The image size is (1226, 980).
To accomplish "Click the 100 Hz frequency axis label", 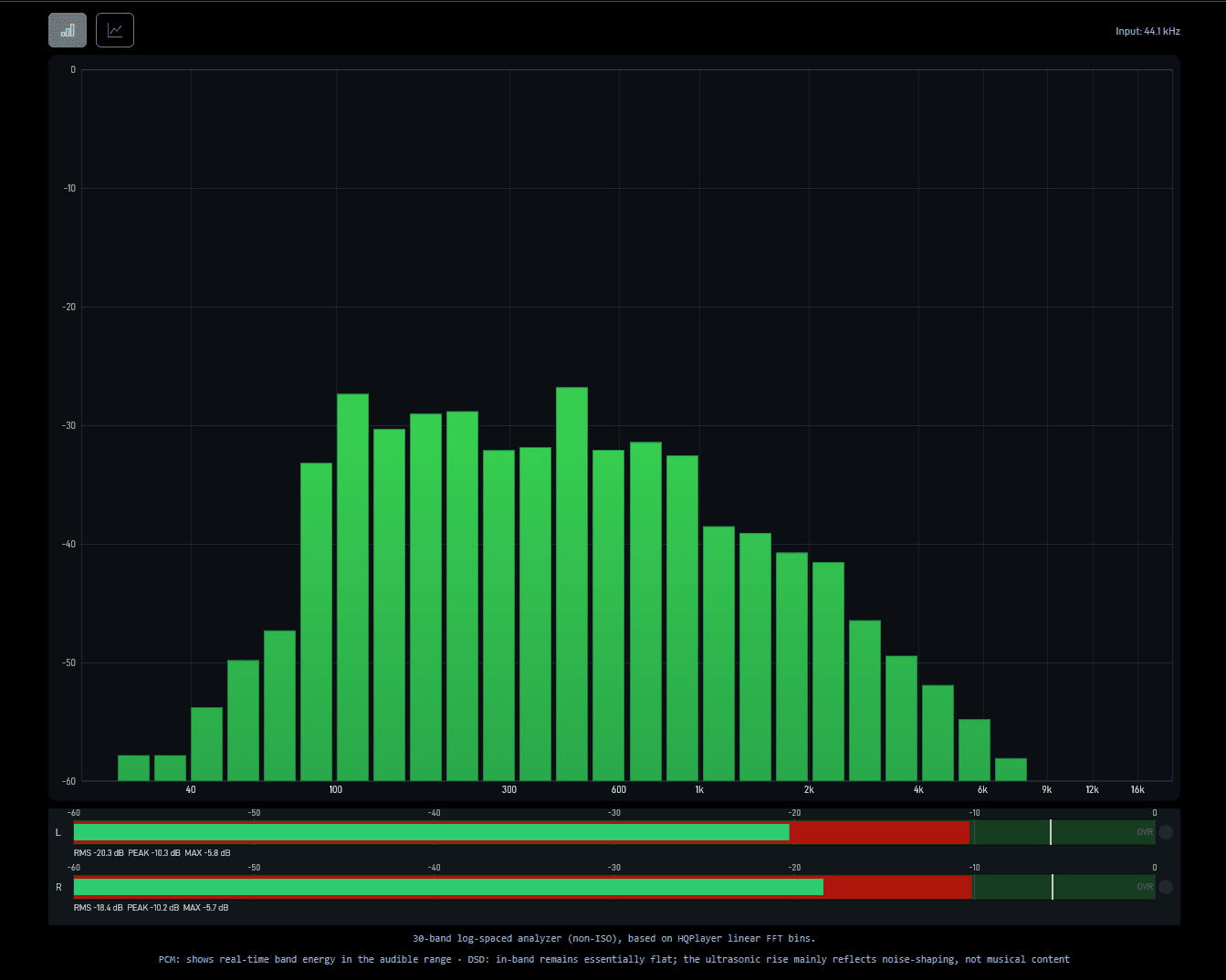I will pyautogui.click(x=336, y=789).
